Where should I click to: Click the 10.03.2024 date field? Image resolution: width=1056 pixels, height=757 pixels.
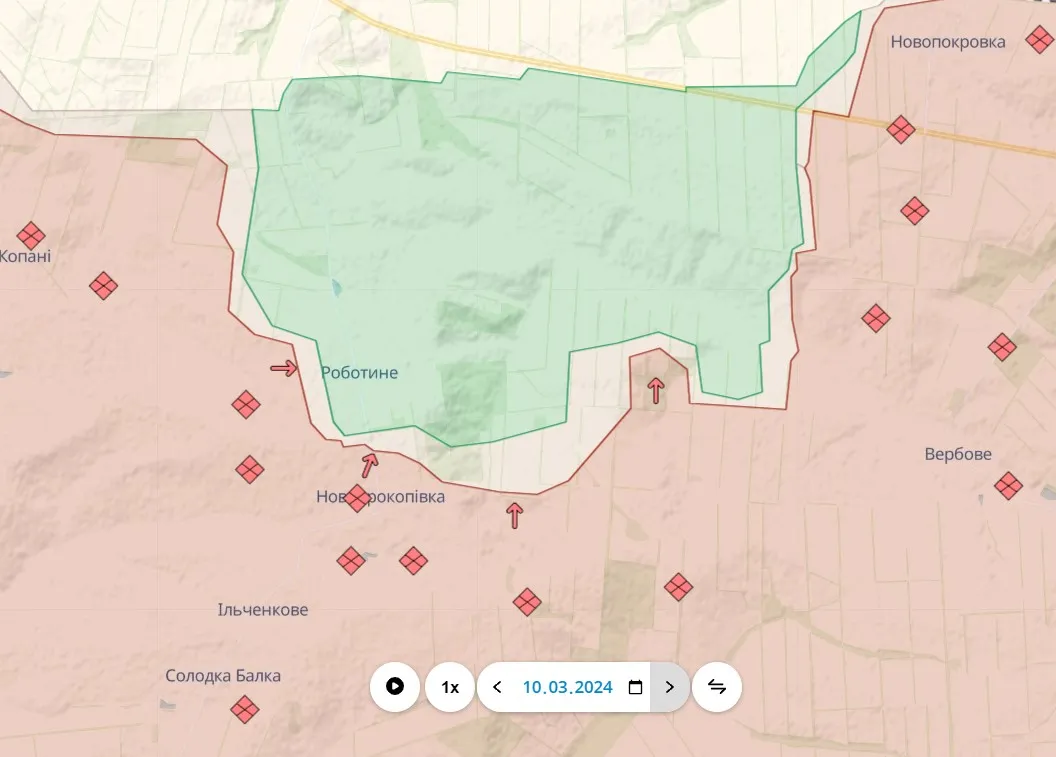pyautogui.click(x=567, y=687)
